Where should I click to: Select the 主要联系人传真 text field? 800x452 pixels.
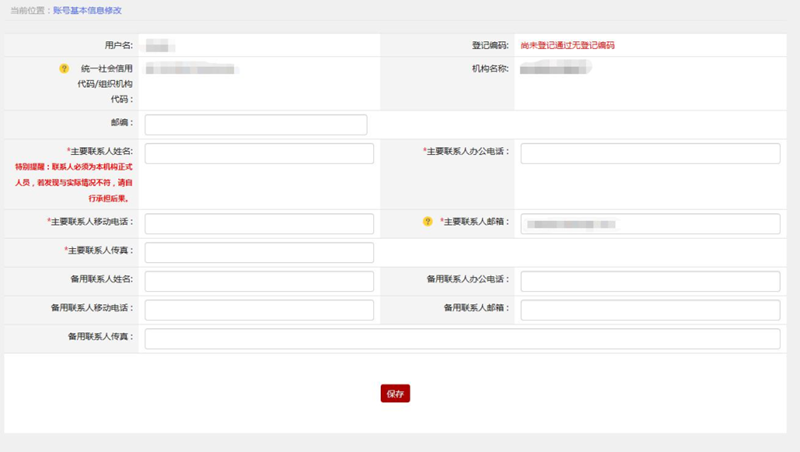tap(259, 252)
